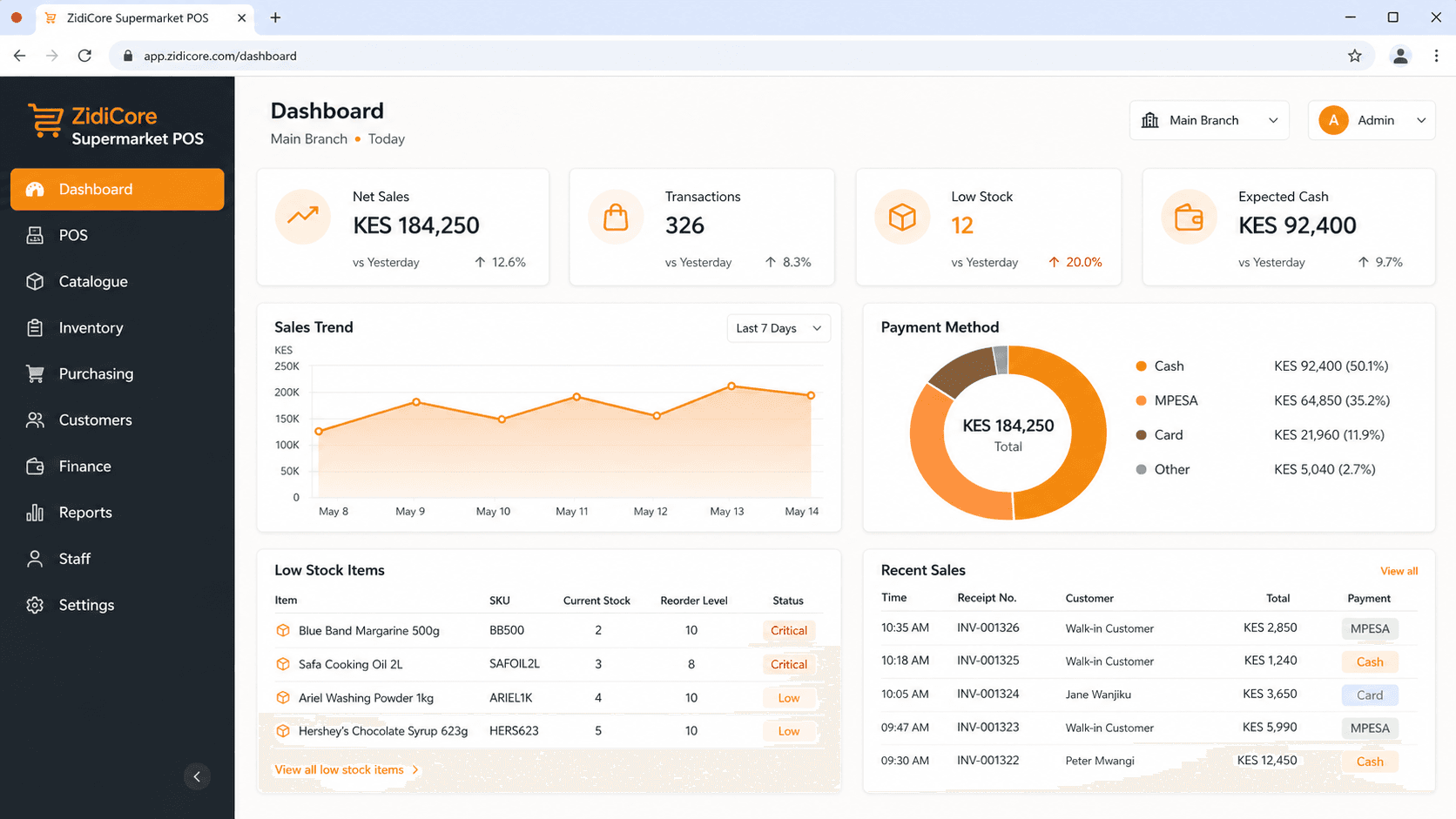Image resolution: width=1456 pixels, height=819 pixels.
Task: Click the Admin avatar letter A
Action: [x=1333, y=120]
